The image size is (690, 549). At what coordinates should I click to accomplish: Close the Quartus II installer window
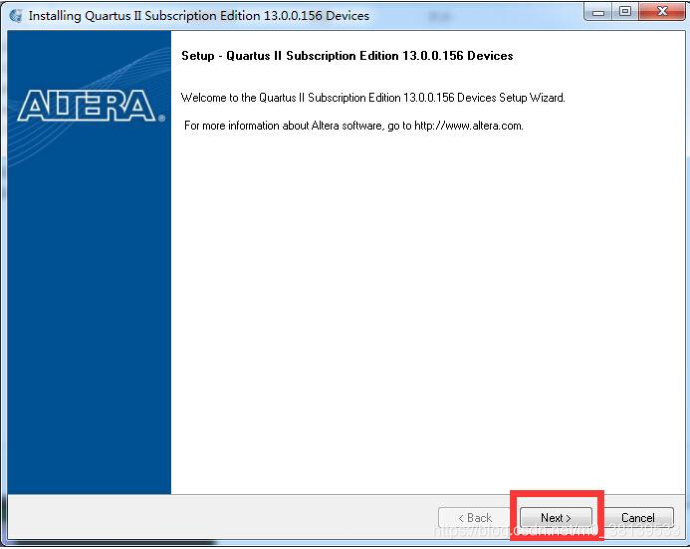[x=661, y=12]
